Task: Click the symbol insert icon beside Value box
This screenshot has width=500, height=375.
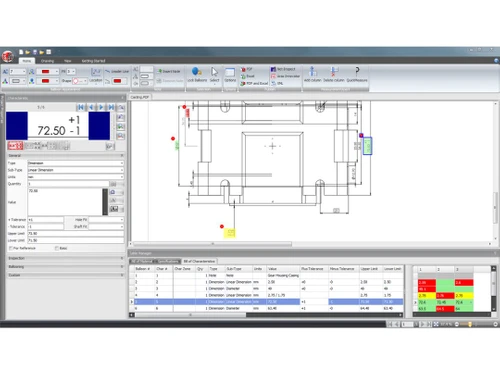Action: click(x=113, y=192)
